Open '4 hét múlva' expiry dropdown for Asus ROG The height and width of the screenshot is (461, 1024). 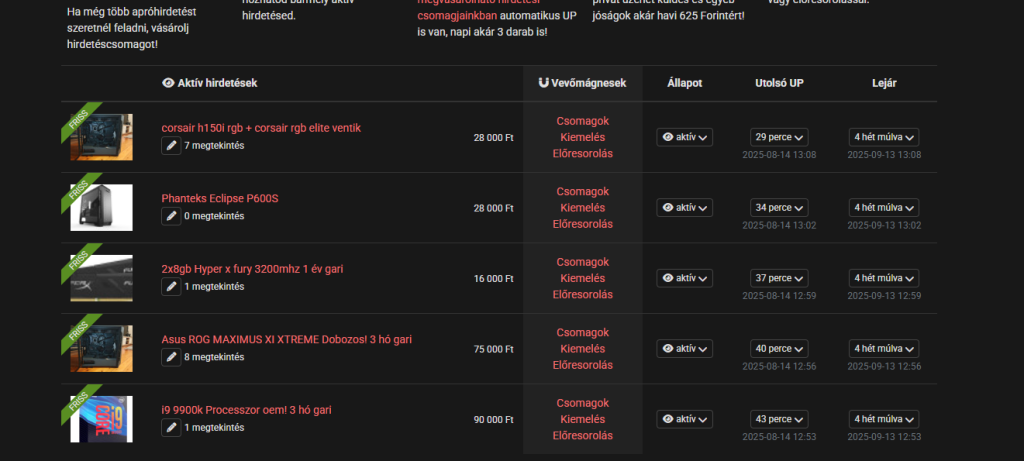[883, 349]
